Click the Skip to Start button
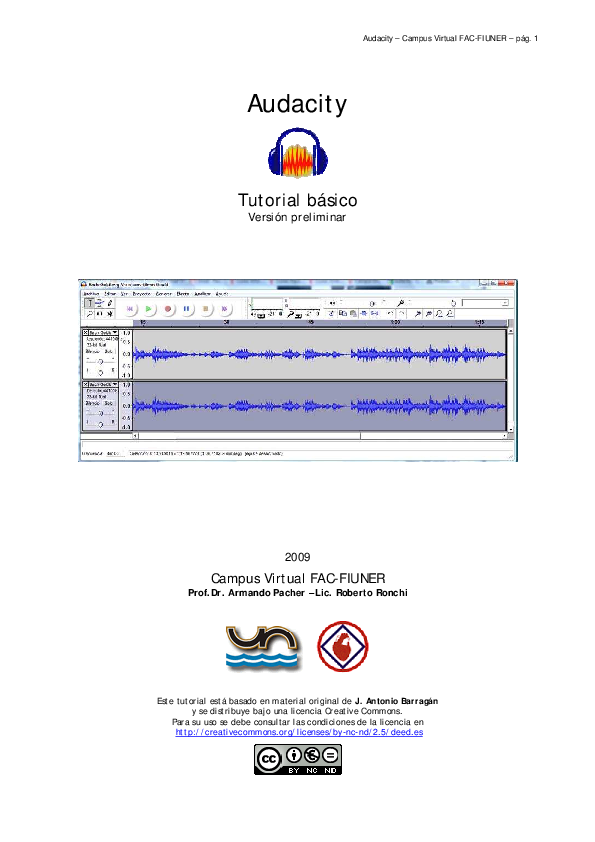Screen dimensions: 595x842 pyautogui.click(x=129, y=309)
